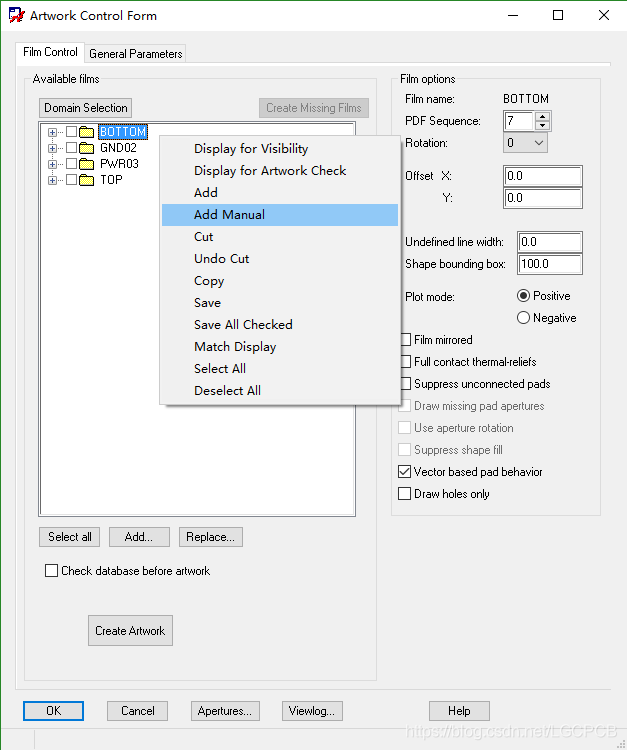Image resolution: width=627 pixels, height=750 pixels.
Task: Click the GND02 film folder icon
Action: pos(87,148)
